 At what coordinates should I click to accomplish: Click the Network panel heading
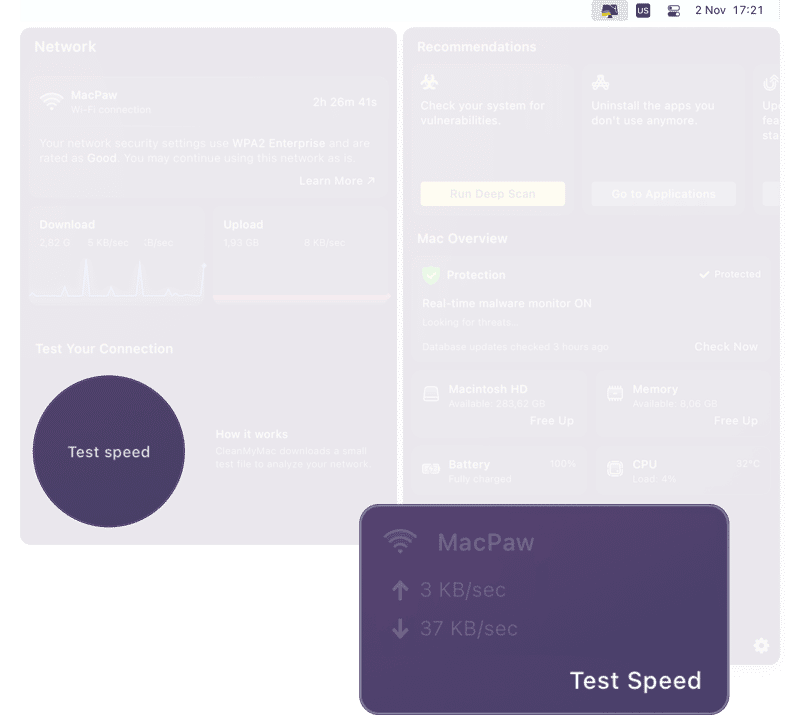coord(65,46)
